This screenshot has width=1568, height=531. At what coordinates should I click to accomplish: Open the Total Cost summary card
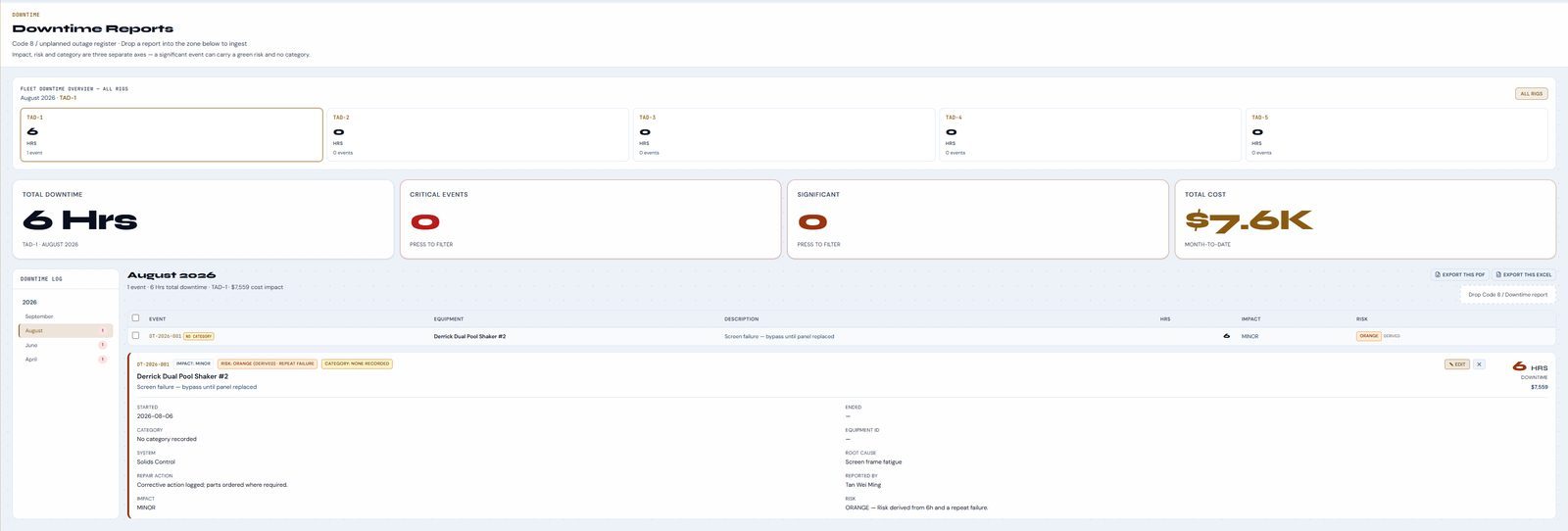point(1365,219)
